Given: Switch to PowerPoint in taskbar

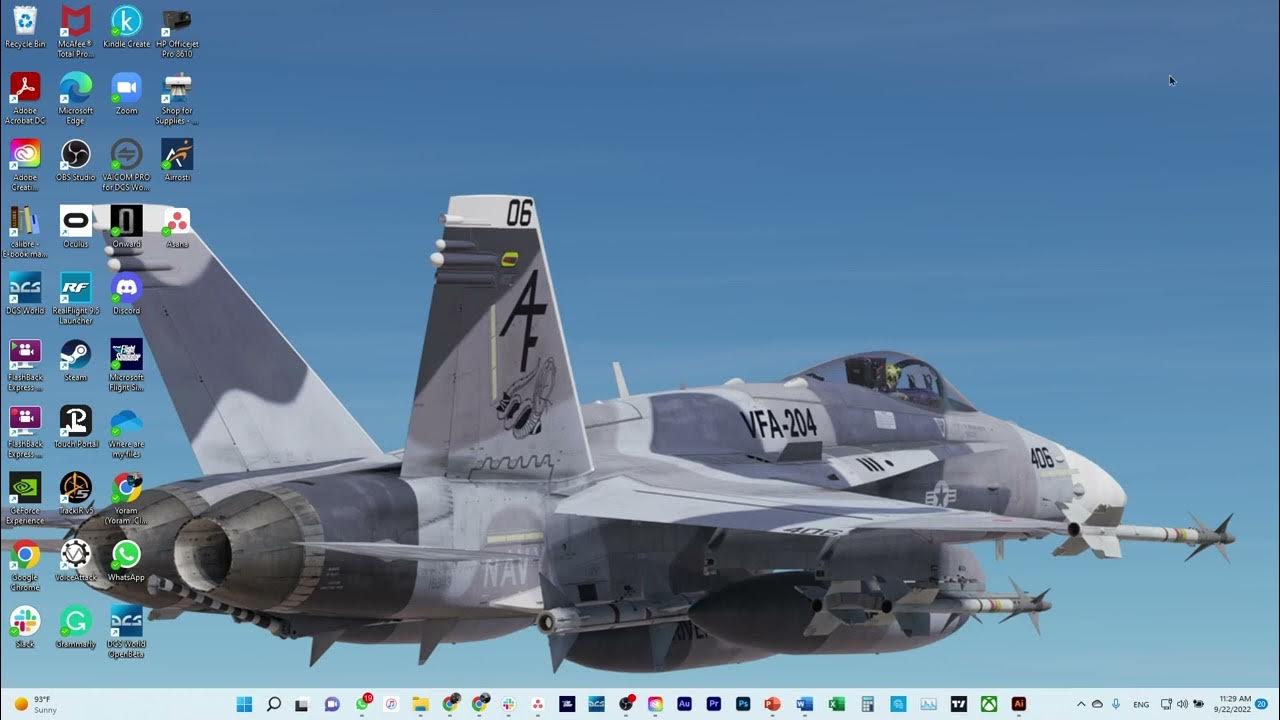Looking at the screenshot, I should [772, 704].
